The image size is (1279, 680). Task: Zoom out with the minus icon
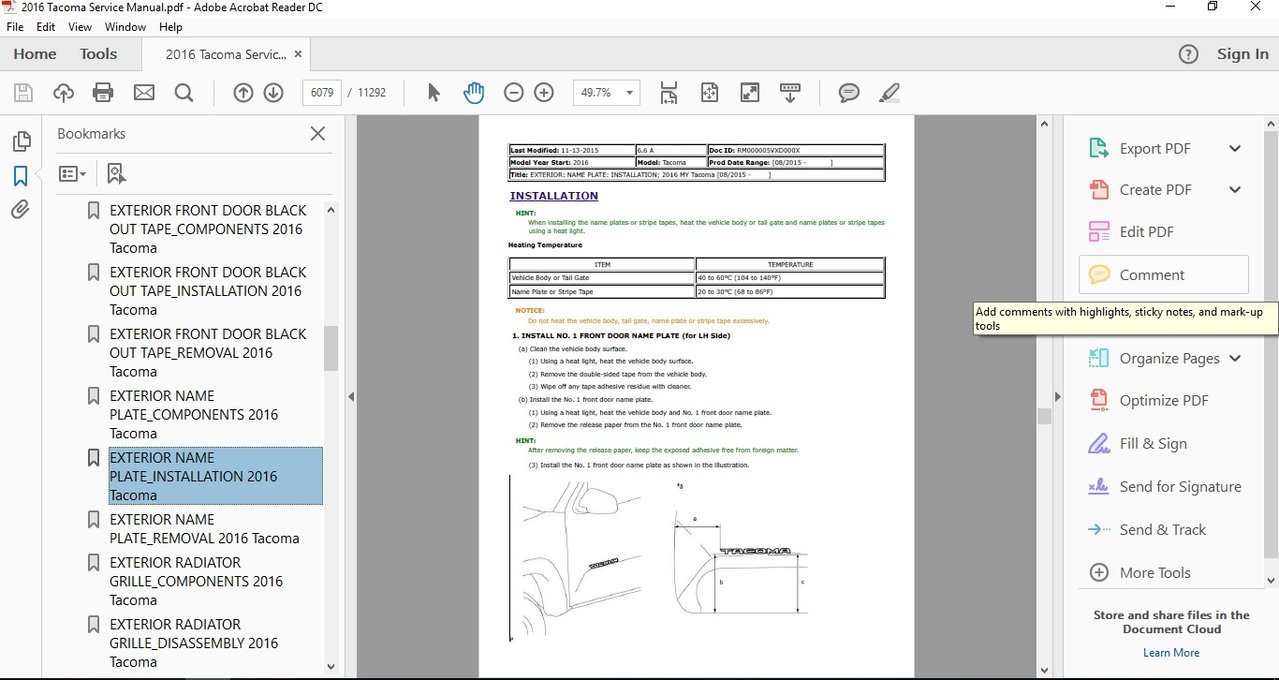pyautogui.click(x=513, y=93)
